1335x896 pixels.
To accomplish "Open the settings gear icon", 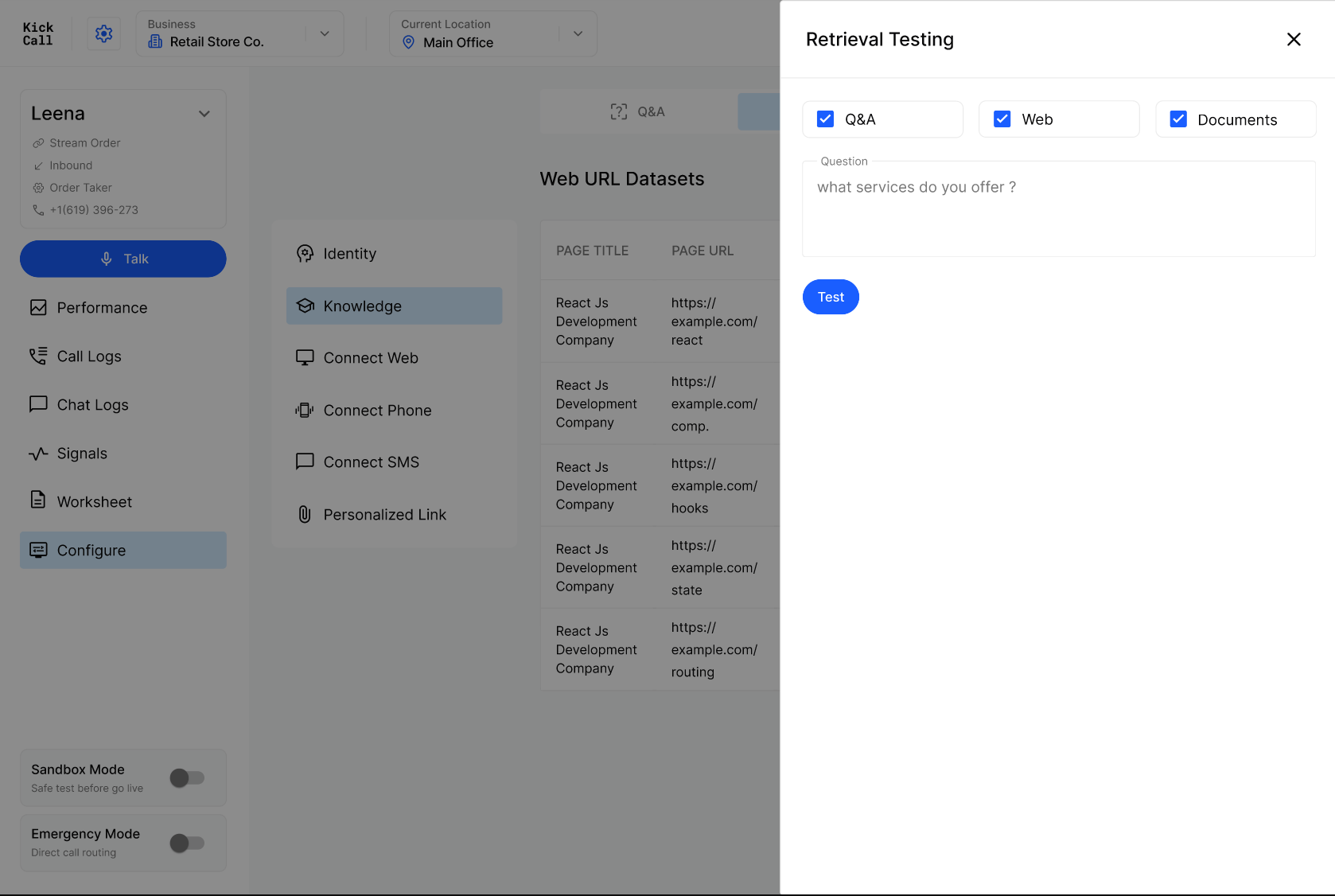I will [103, 33].
